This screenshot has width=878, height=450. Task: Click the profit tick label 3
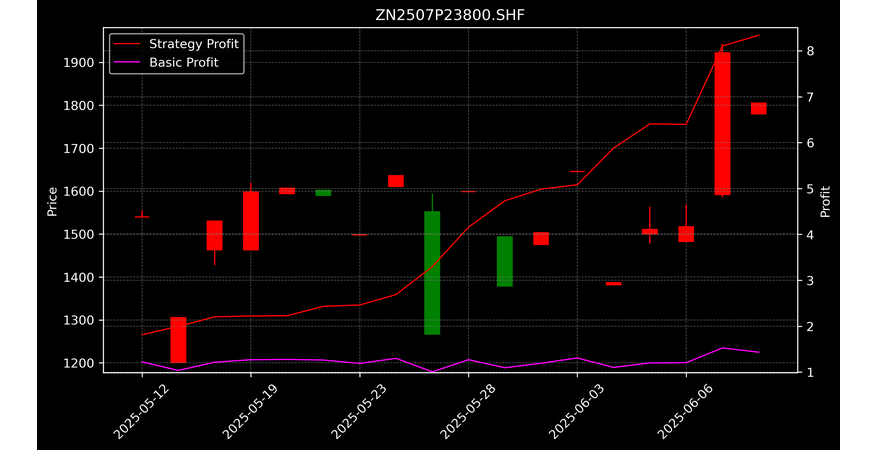coord(810,280)
